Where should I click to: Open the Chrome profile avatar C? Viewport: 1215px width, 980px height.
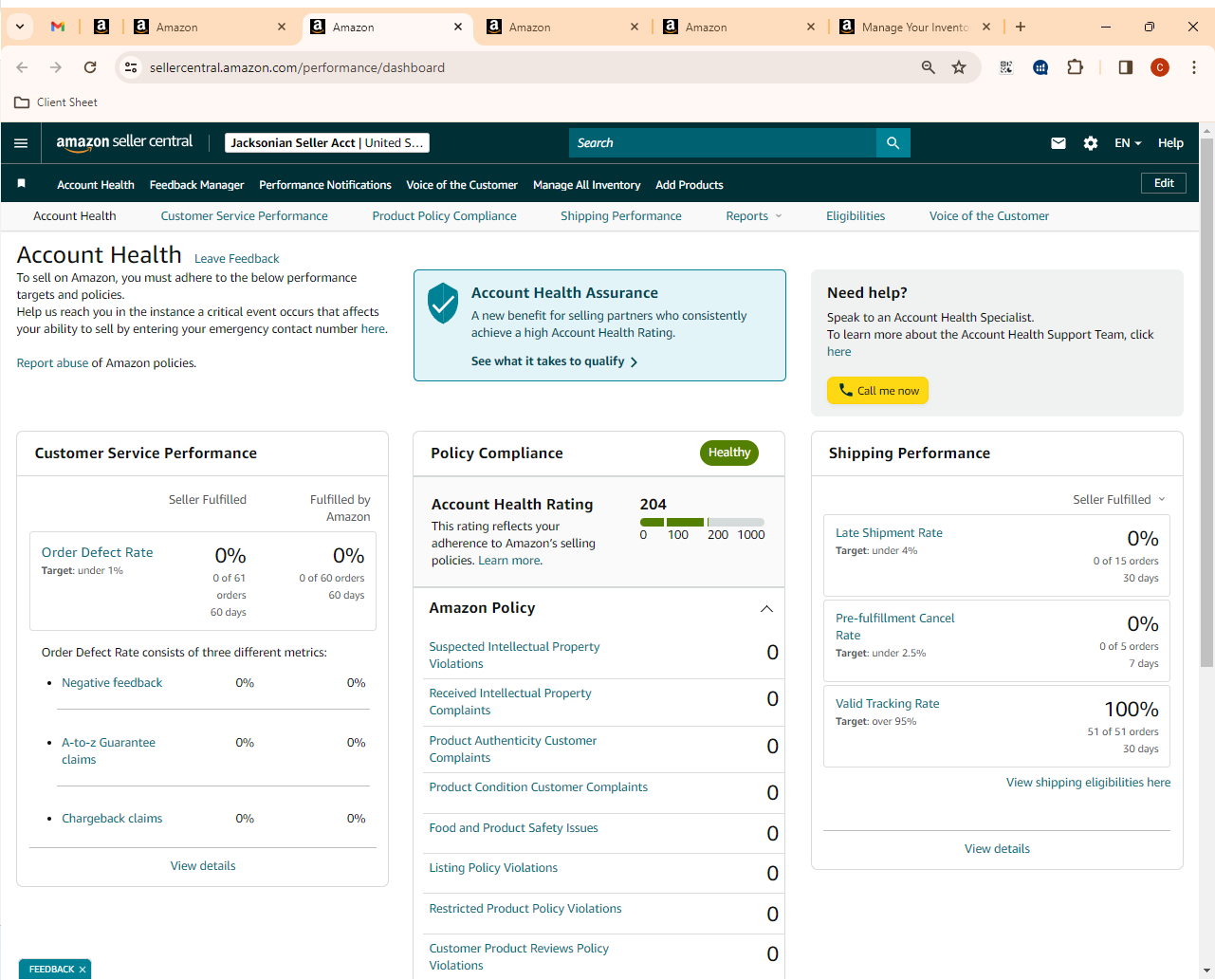pos(1160,67)
